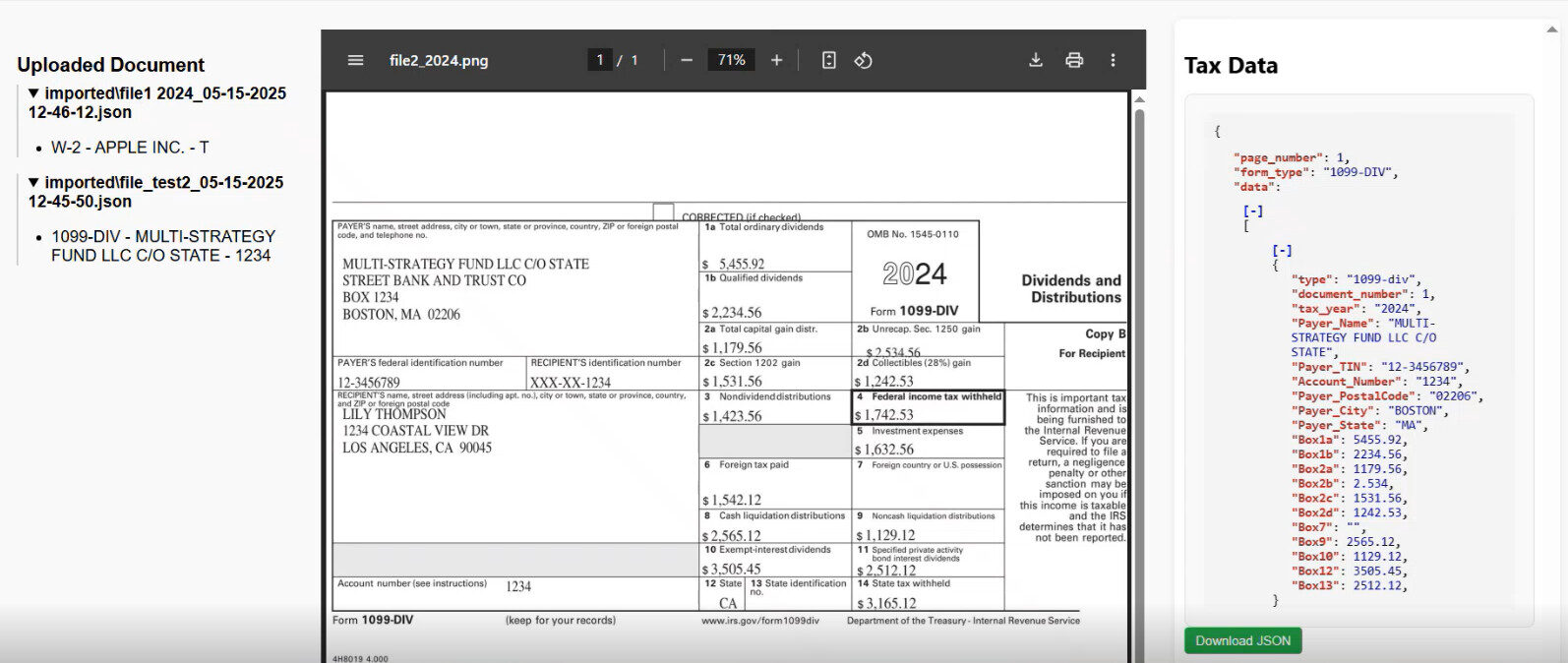
Task: Tick the CORRECTED checkbox on the form
Action: pos(663,212)
